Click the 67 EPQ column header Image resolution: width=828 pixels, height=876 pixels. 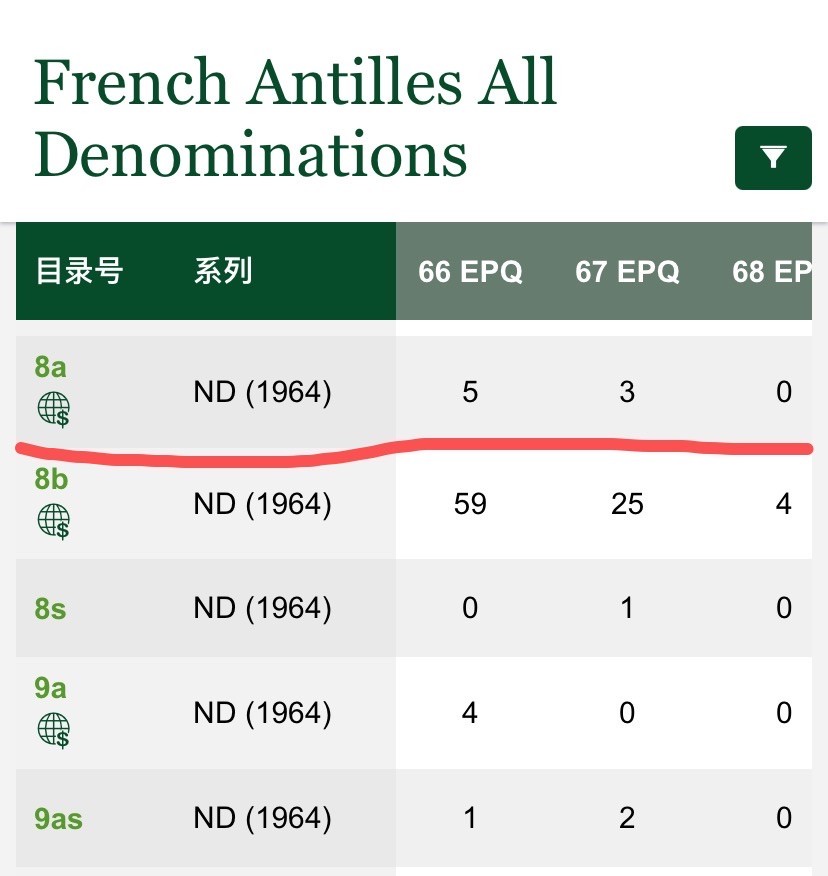(x=627, y=271)
